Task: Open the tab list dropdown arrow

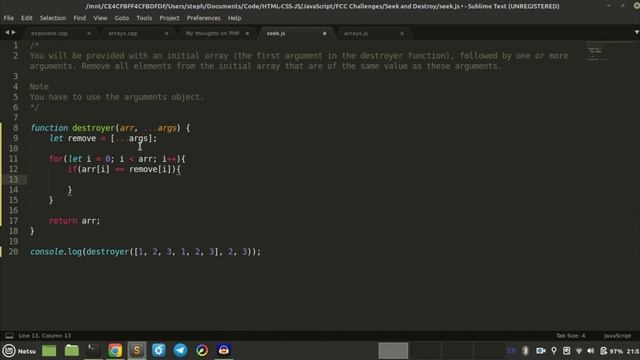Action: pyautogui.click(x=636, y=32)
